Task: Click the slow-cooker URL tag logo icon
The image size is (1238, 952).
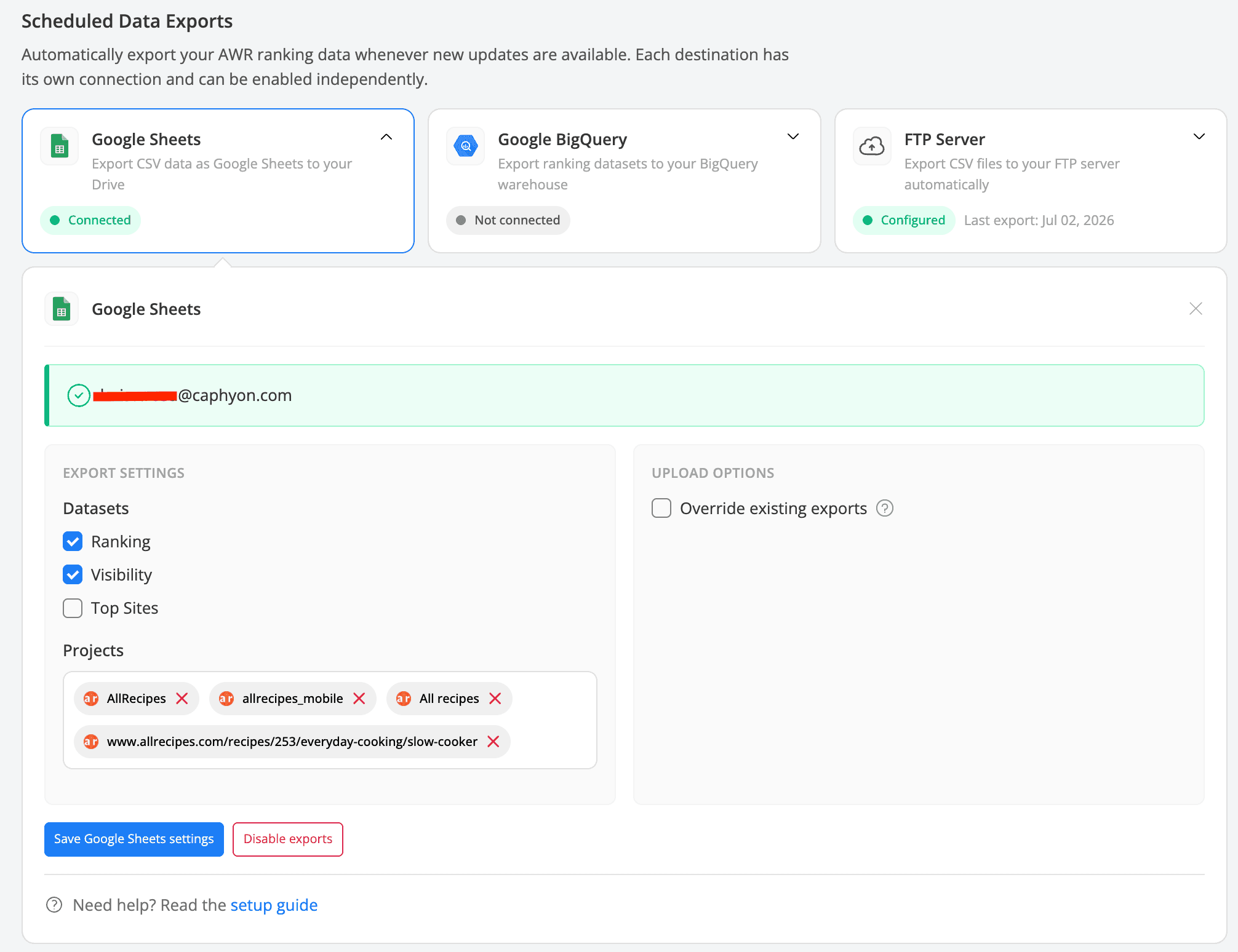Action: pos(91,742)
